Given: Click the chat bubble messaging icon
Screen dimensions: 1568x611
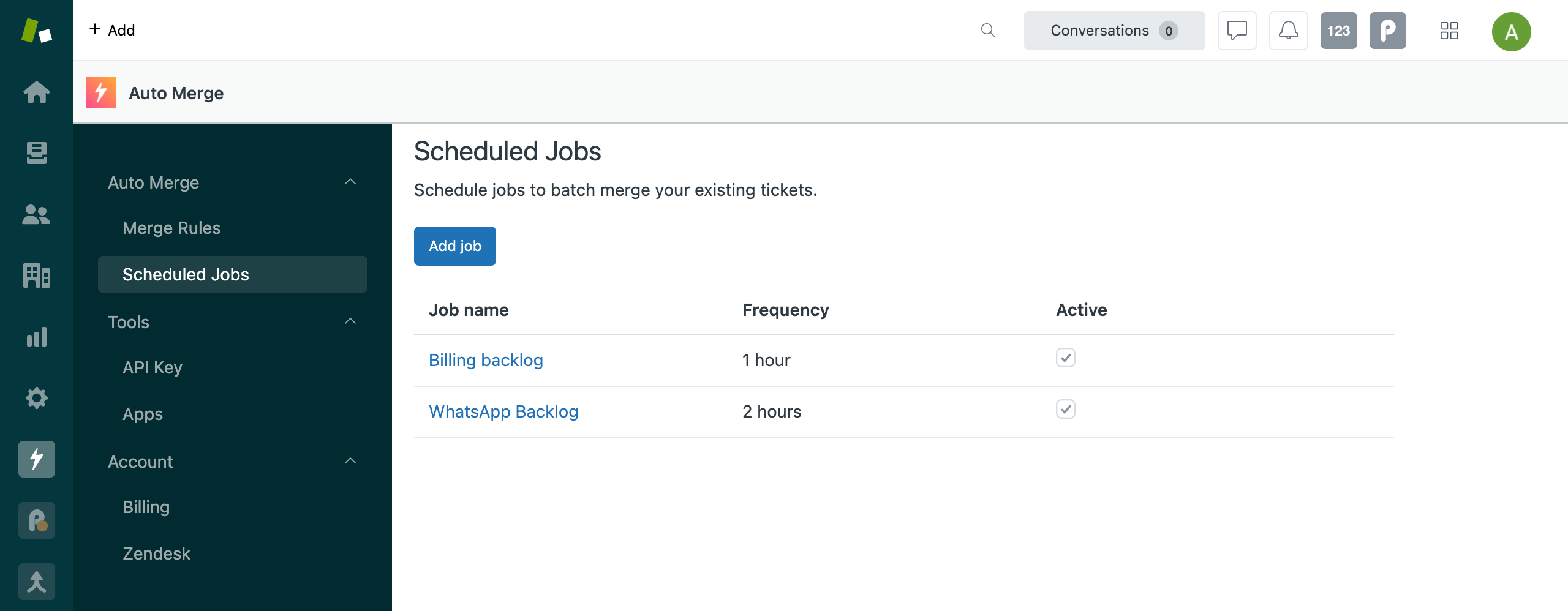Looking at the screenshot, I should tap(1236, 30).
